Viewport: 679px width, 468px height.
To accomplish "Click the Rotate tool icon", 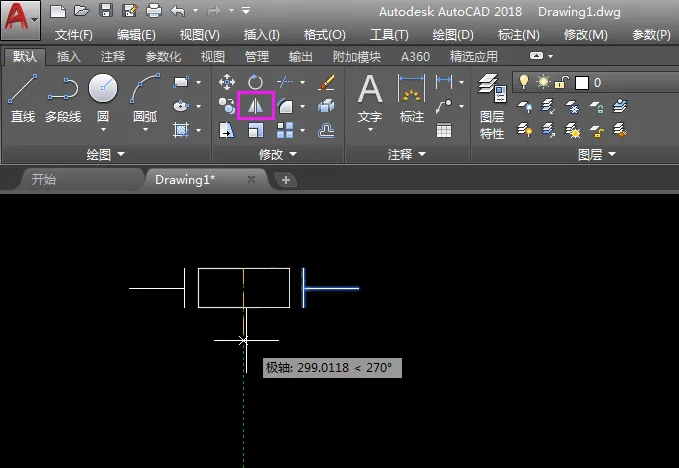I will coord(254,81).
